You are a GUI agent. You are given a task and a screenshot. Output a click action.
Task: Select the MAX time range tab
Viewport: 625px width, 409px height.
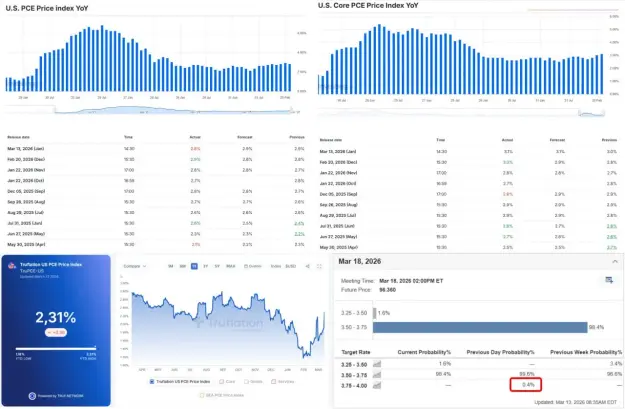click(231, 266)
